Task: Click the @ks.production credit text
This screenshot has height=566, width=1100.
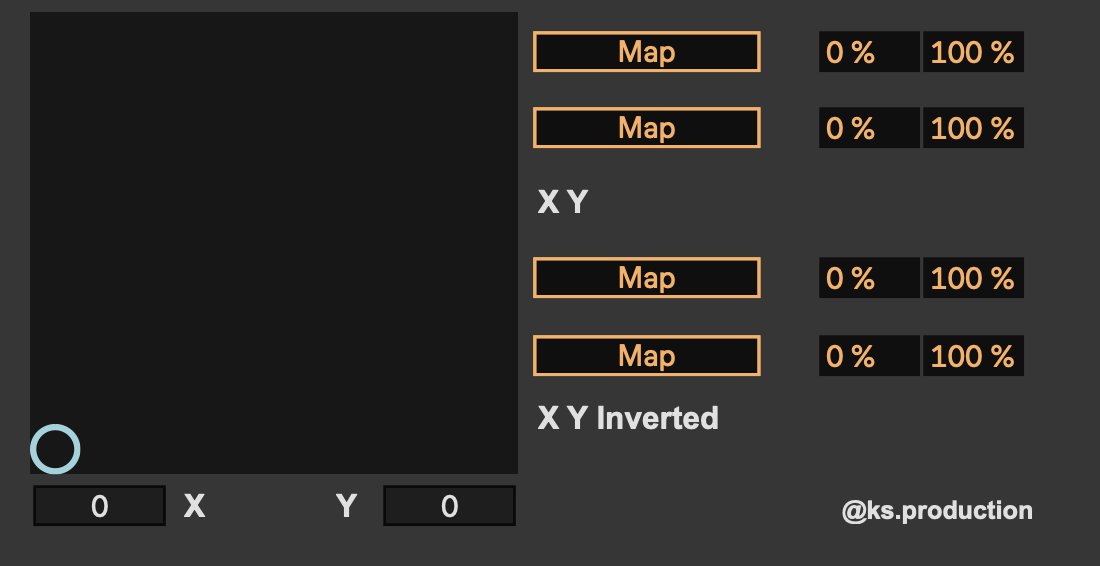Action: pos(937,511)
